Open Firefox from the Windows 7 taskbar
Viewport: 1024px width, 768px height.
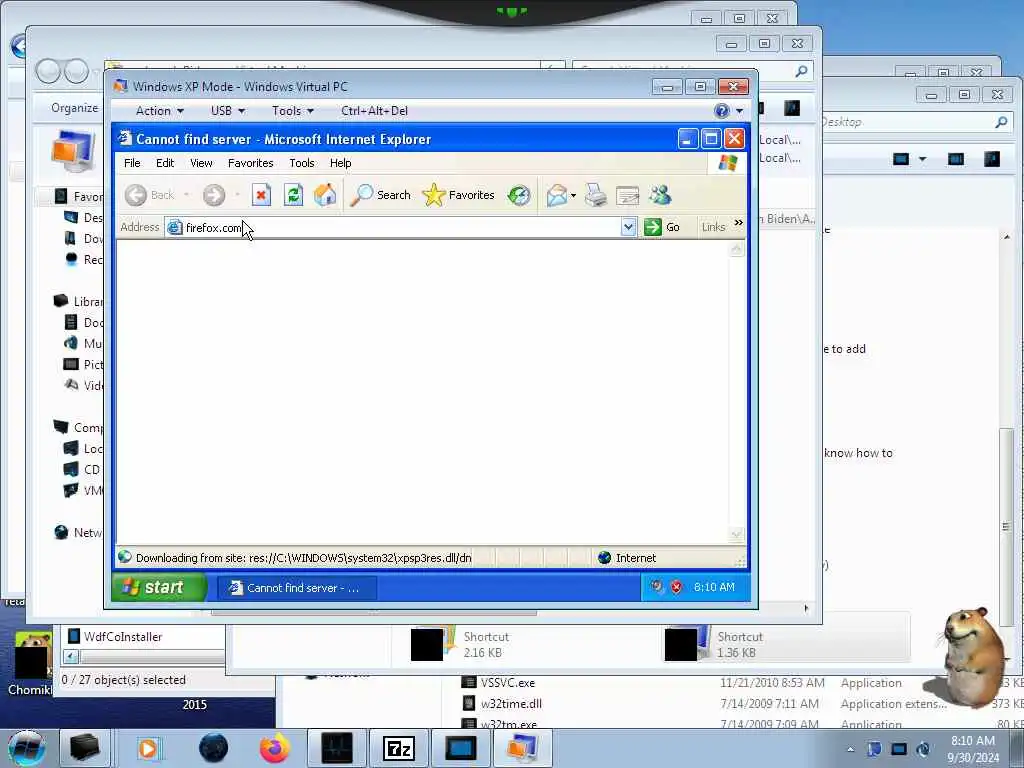[274, 748]
